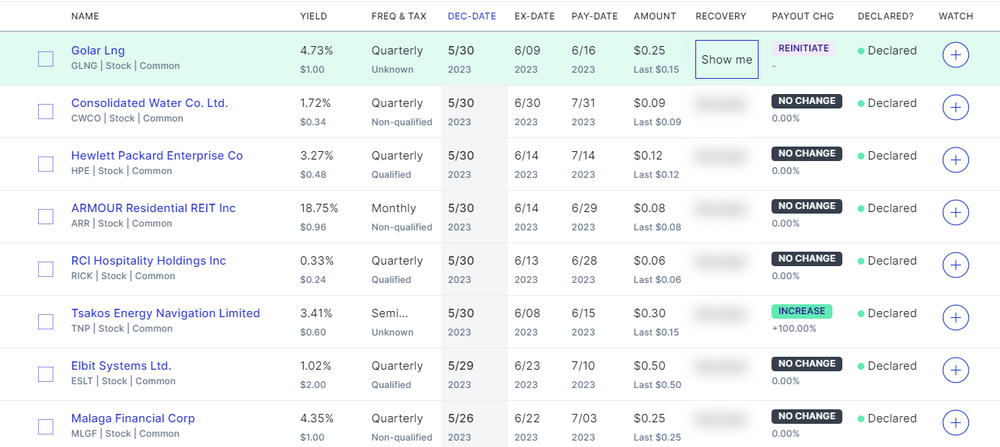
Task: Click the +100.00% payout change value
Action: (793, 328)
